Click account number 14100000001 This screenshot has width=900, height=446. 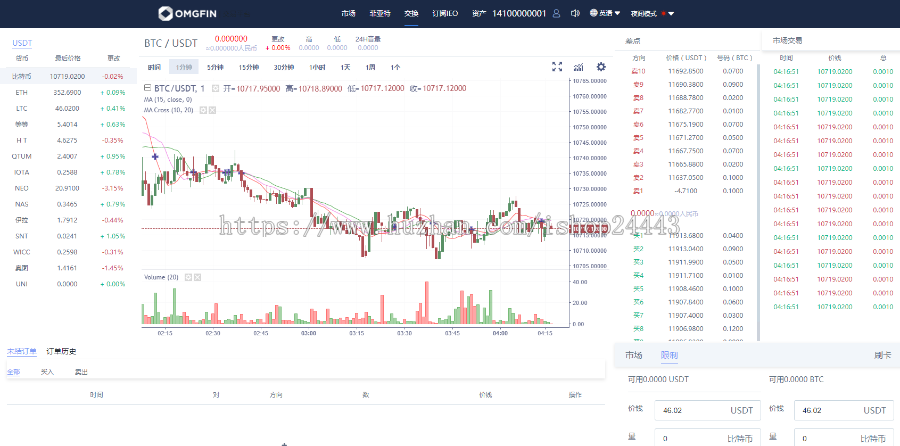[x=519, y=13]
